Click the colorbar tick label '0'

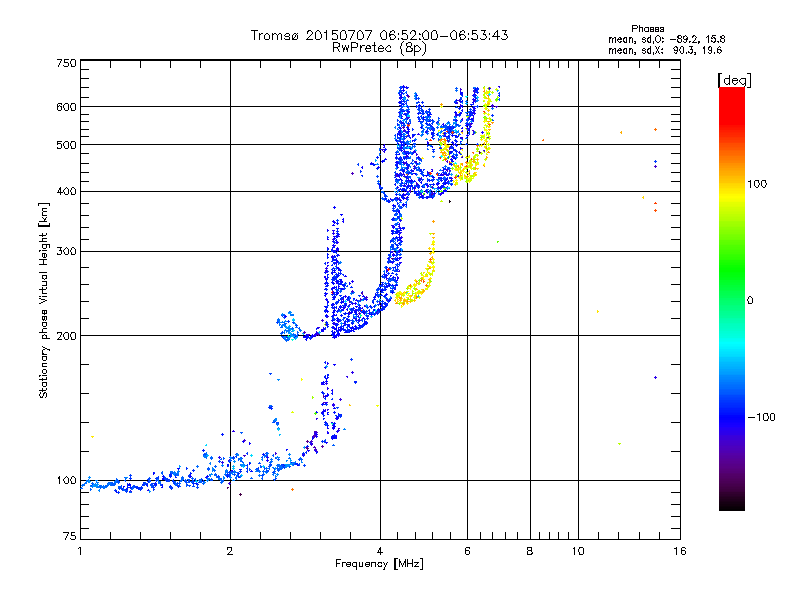[750, 301]
